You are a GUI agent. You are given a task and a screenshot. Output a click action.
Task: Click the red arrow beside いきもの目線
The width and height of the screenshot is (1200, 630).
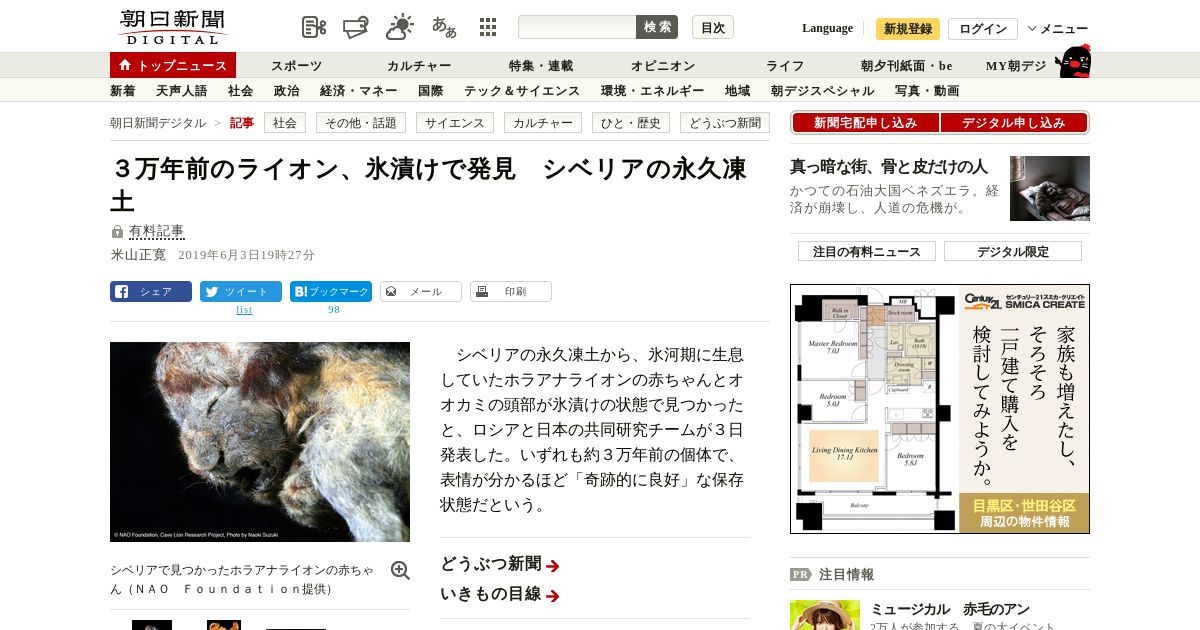(553, 596)
